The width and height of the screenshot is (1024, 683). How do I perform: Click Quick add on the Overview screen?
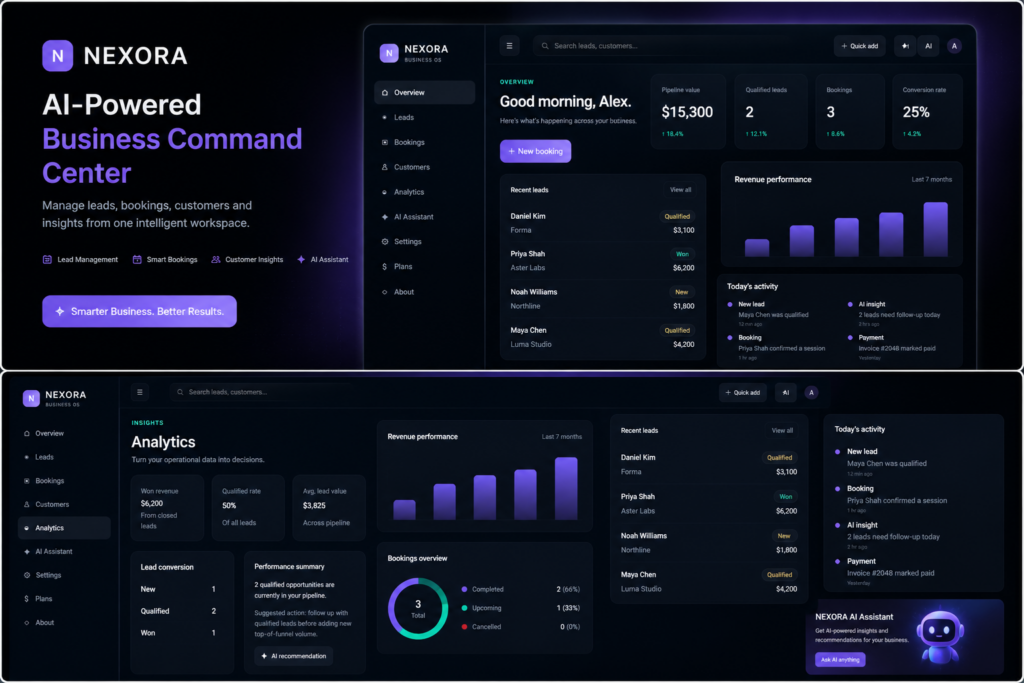(859, 46)
